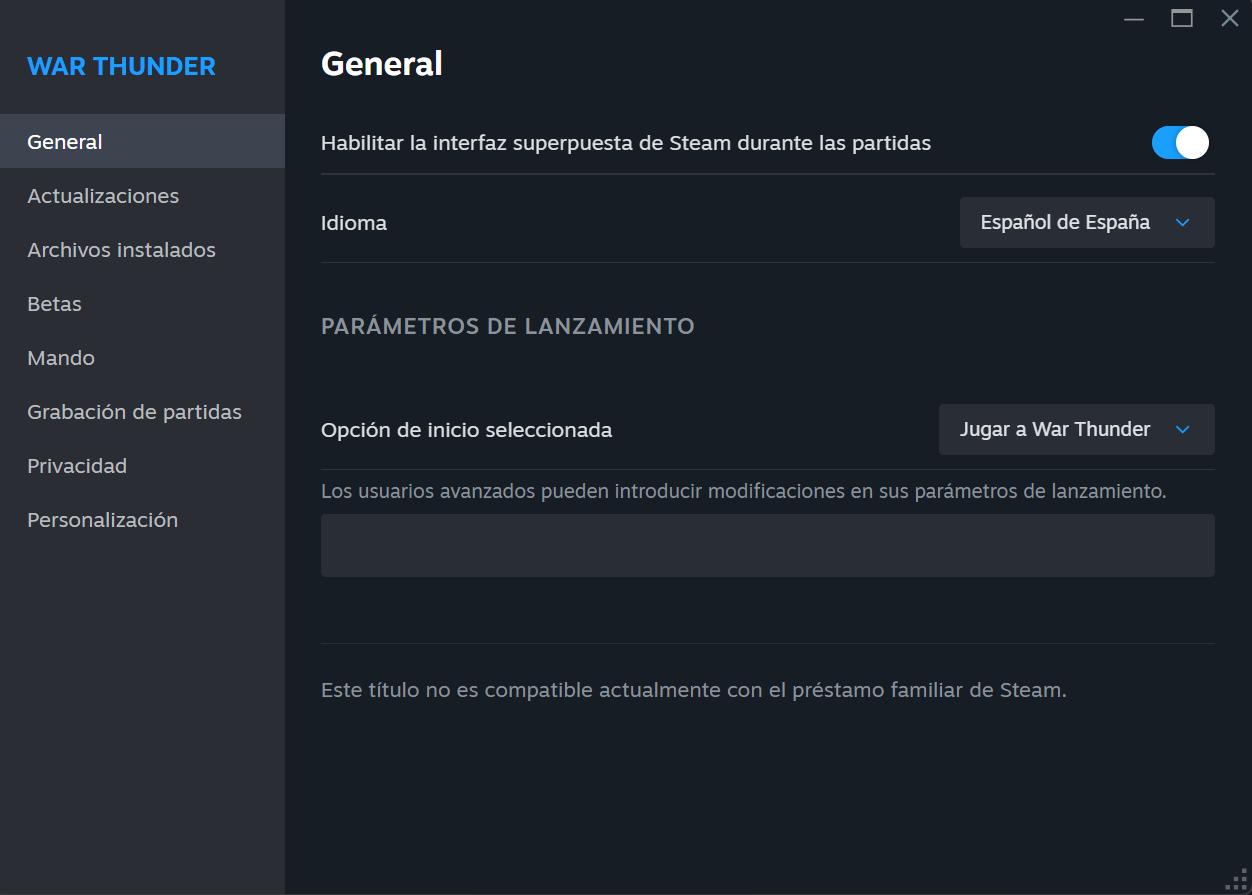Screen dimensions: 1252x895
Task: Open the Actualizaciones section
Action: point(103,196)
